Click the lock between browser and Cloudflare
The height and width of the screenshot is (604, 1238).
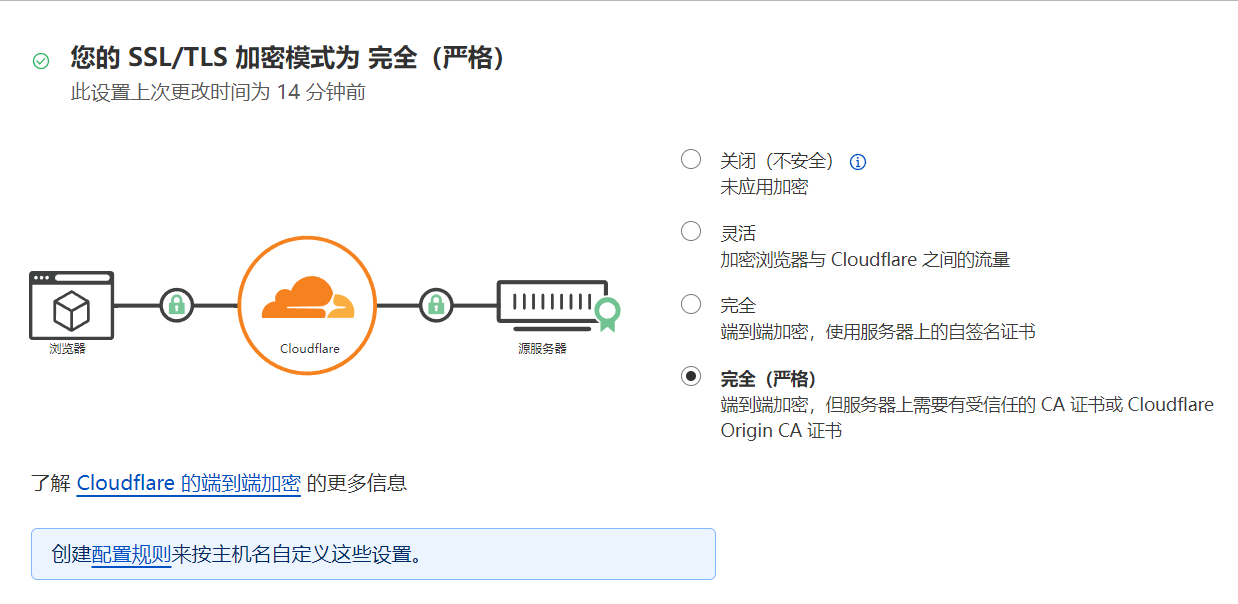click(177, 304)
